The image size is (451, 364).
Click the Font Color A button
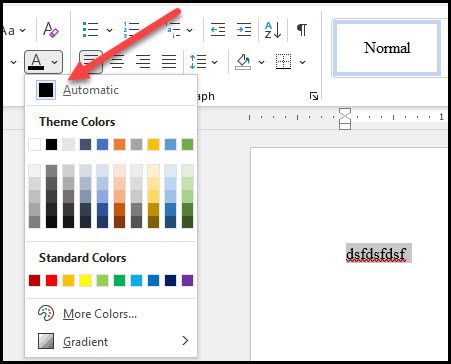click(36, 62)
